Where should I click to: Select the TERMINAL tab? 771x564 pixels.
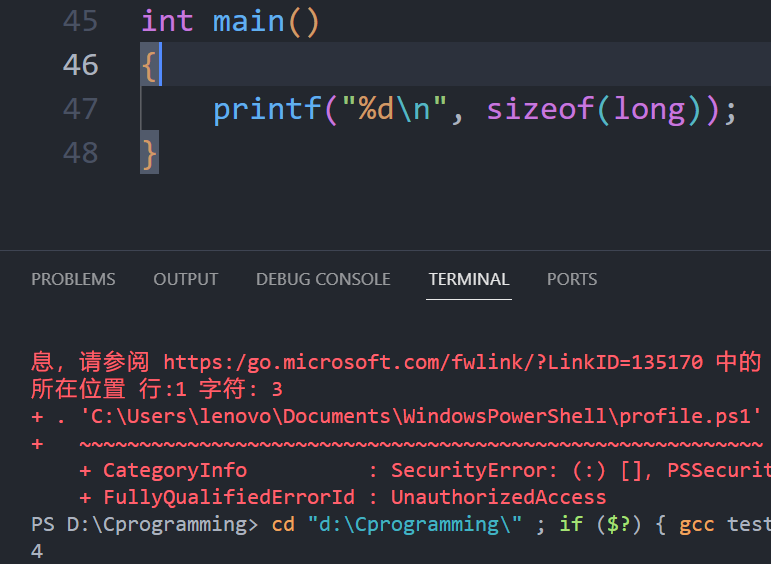click(x=469, y=279)
